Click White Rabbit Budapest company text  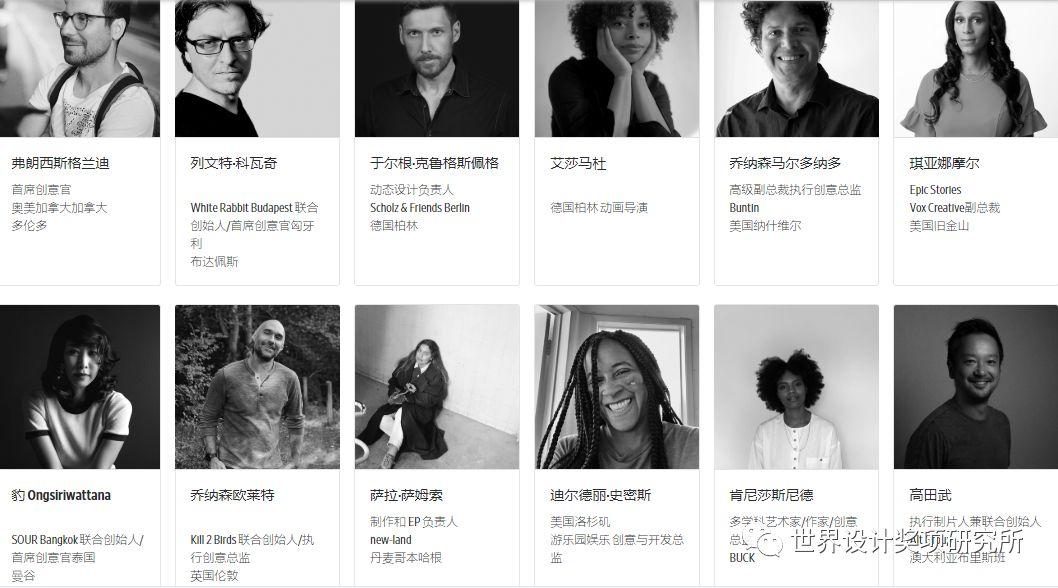(x=242, y=208)
